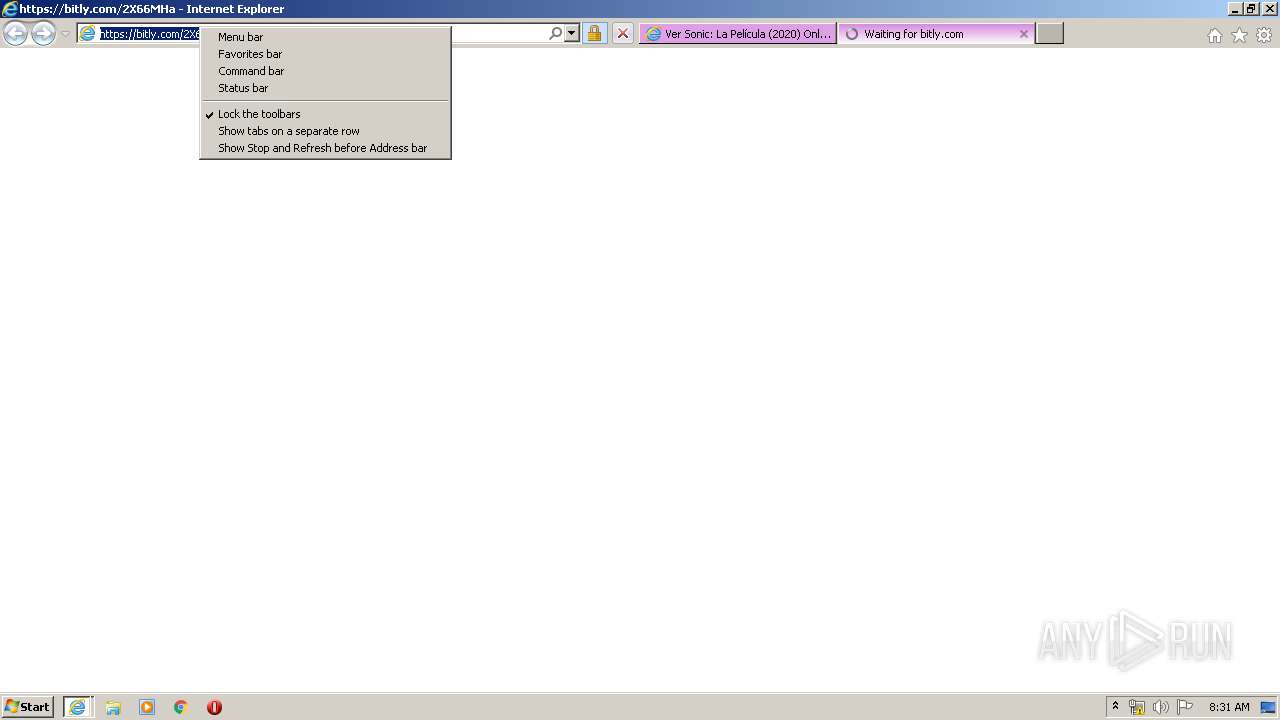
Task: Switch to the Ver Sonic: La Pelicula tab
Action: (738, 34)
